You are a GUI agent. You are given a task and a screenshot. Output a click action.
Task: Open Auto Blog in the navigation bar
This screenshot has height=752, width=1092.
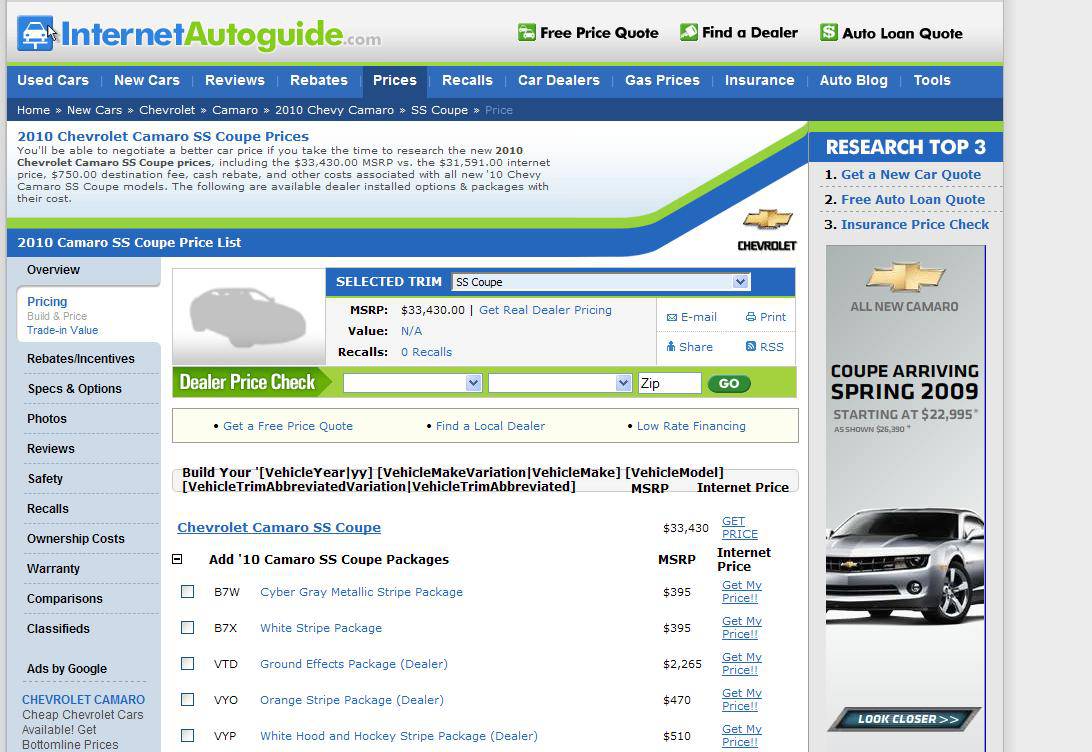854,80
